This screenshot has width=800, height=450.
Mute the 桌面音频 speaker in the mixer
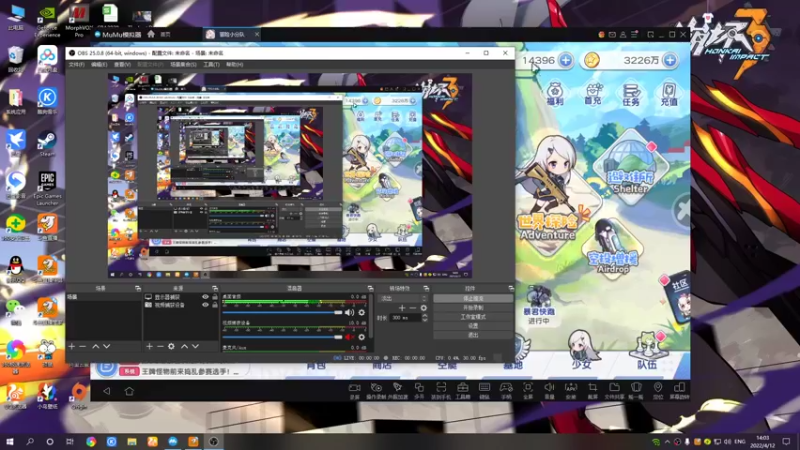[349, 312]
